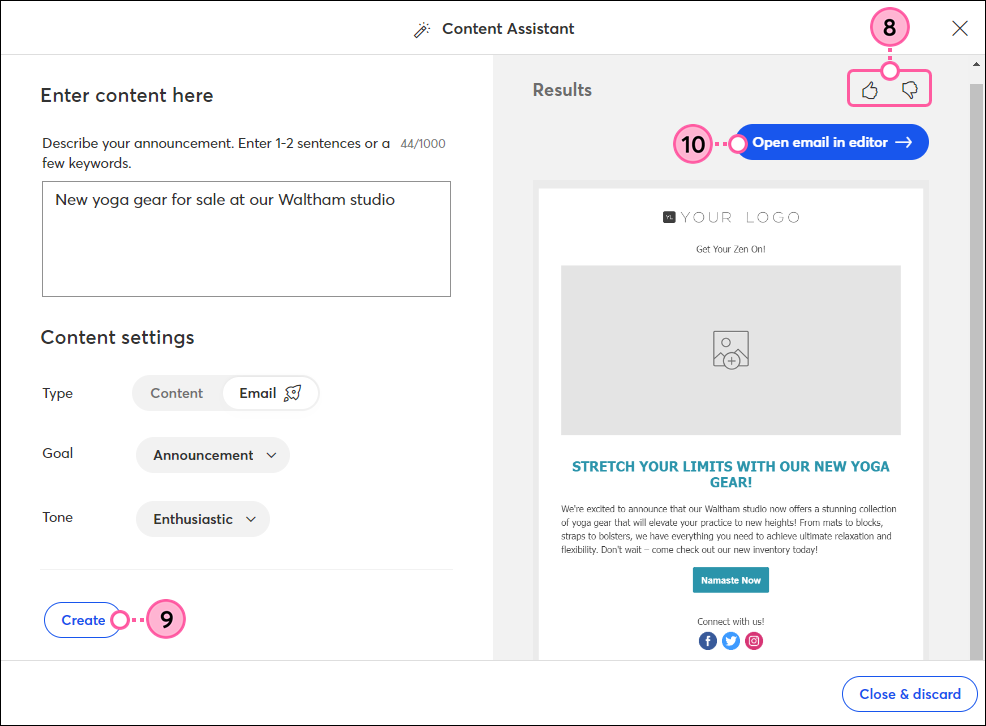Click inside the announcement description text box
This screenshot has height=726, width=986.
245,238
